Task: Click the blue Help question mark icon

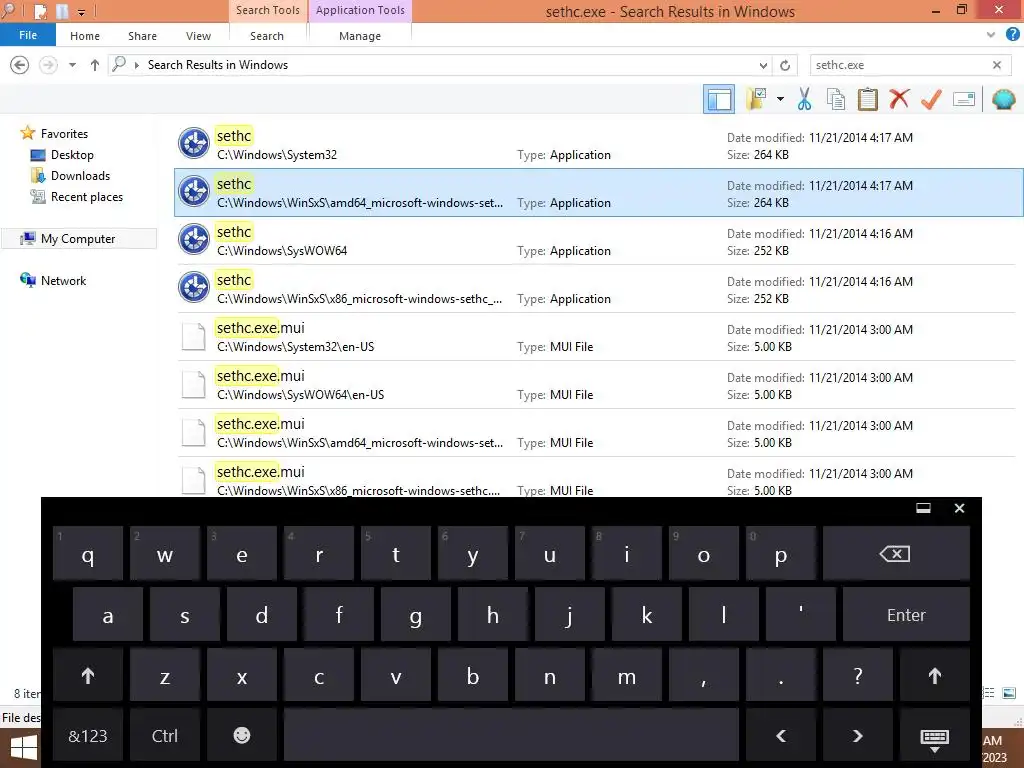Action: 1013,35
